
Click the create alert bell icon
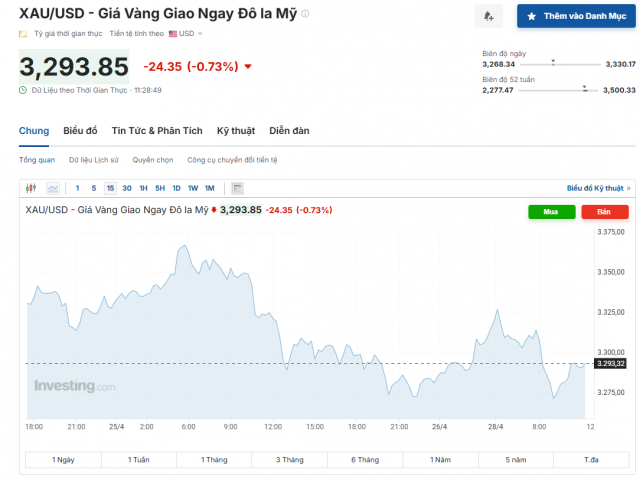[488, 16]
